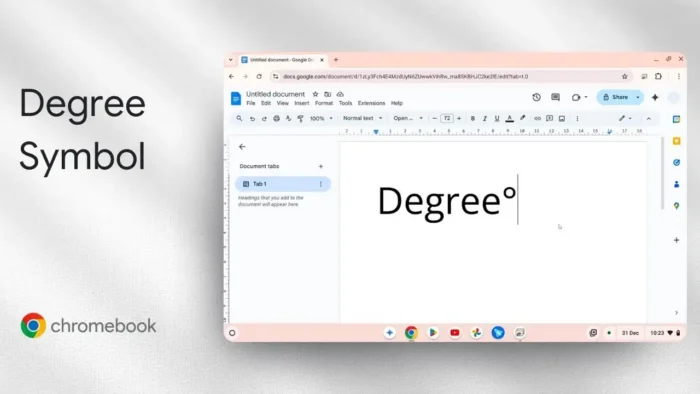700x394 pixels.
Task: Open the text color picker
Action: pyautogui.click(x=509, y=118)
